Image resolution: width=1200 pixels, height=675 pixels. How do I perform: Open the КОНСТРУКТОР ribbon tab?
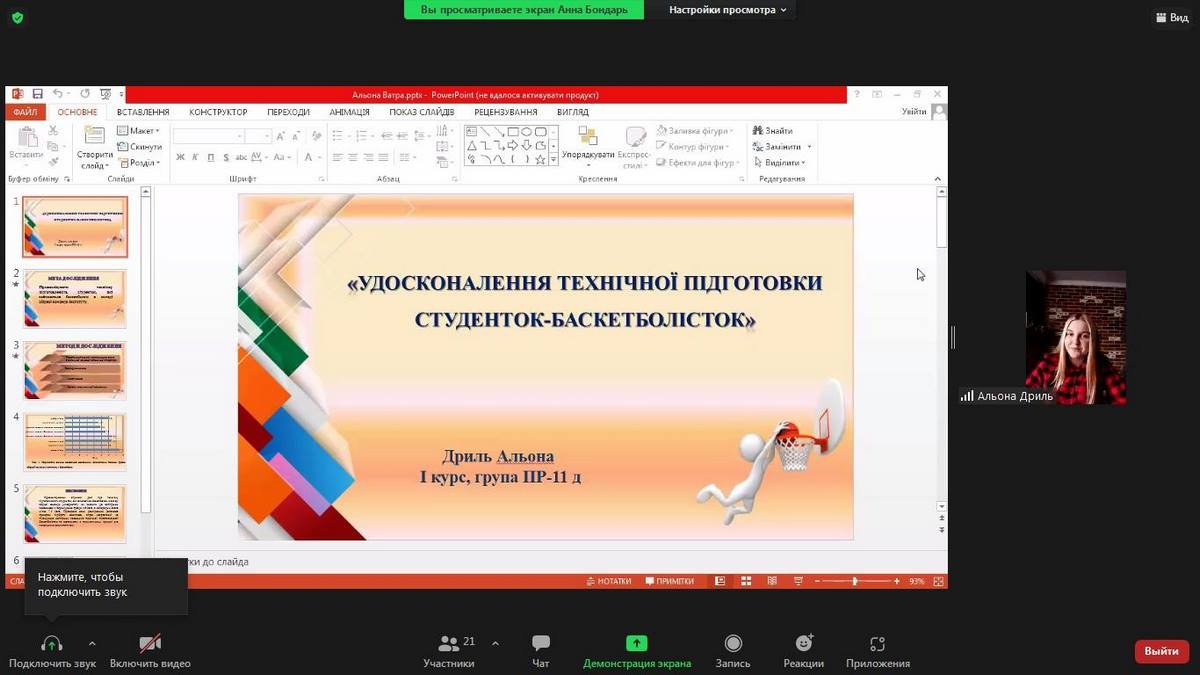pyautogui.click(x=218, y=112)
